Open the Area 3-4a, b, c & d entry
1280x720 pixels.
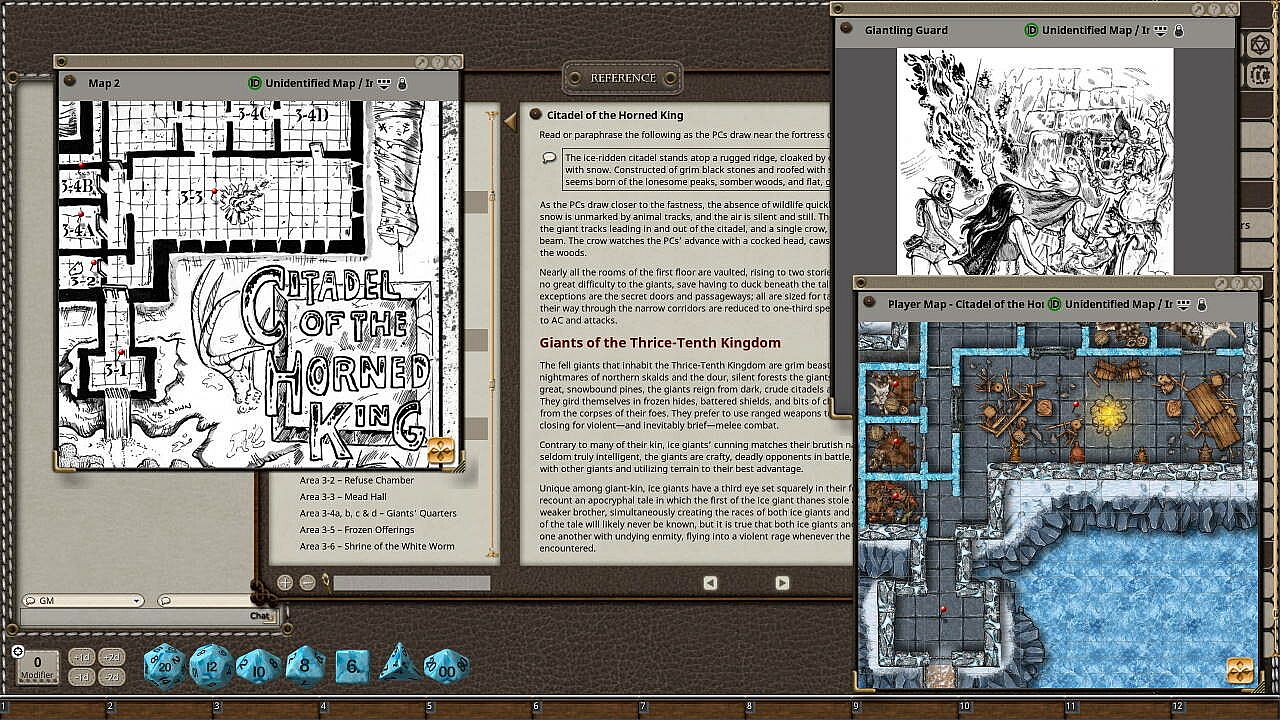378,513
